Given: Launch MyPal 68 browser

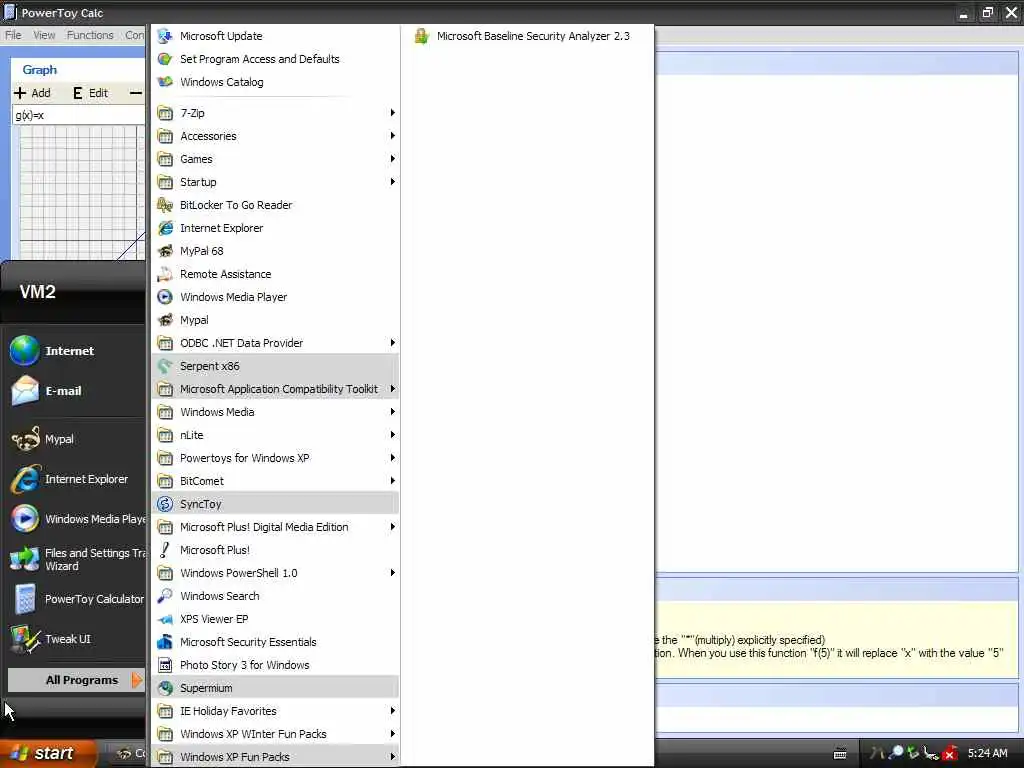Looking at the screenshot, I should pos(275,251).
